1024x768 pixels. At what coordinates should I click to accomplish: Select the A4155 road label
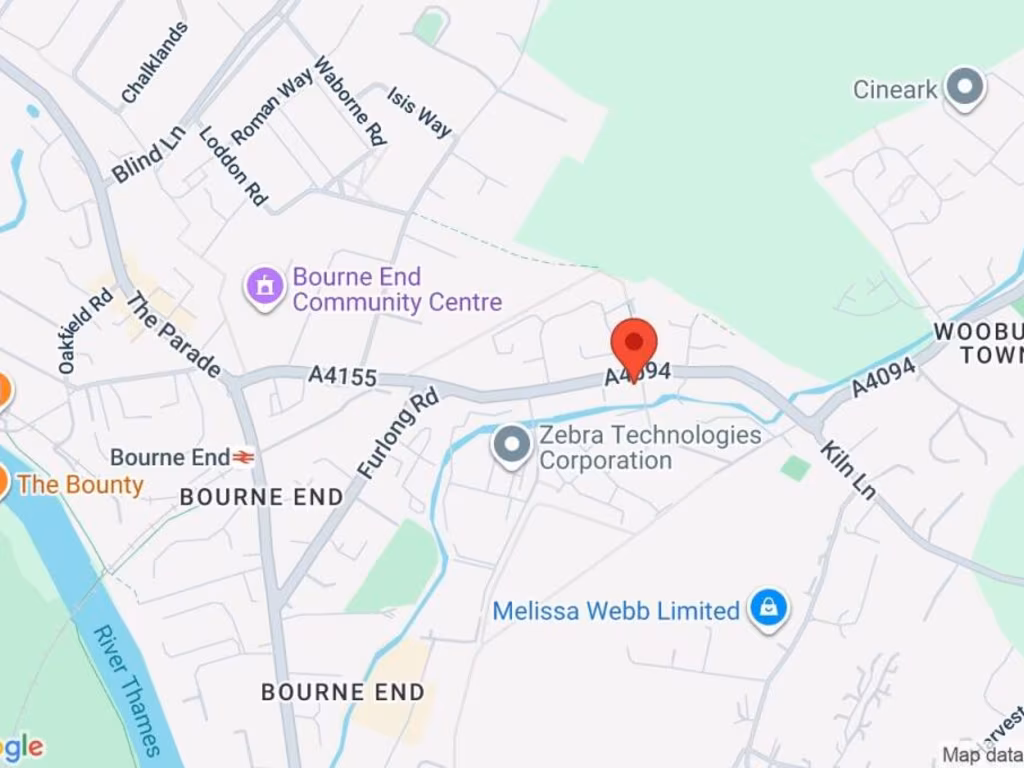(343, 376)
